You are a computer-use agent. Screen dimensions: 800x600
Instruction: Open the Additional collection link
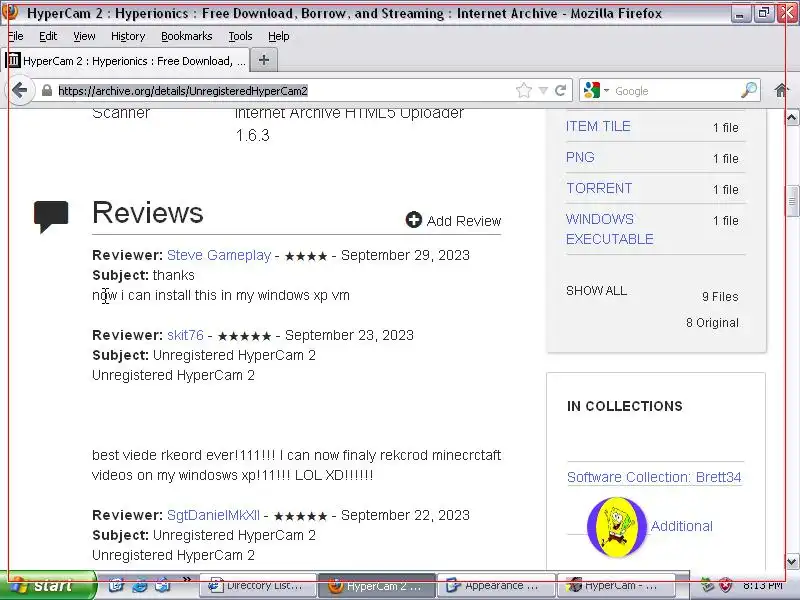point(682,526)
